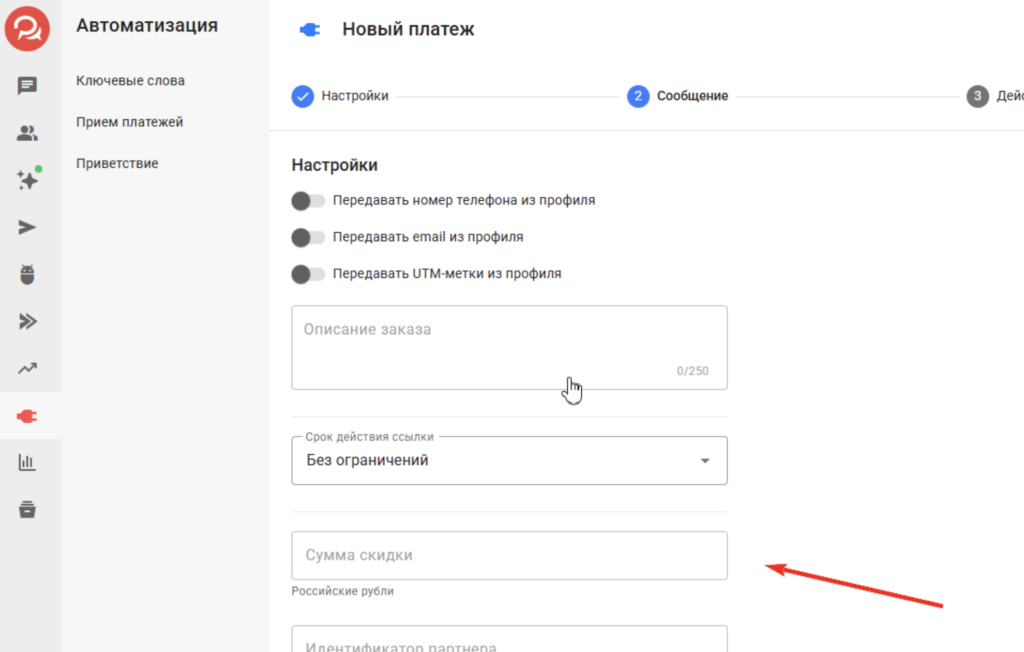Image resolution: width=1024 pixels, height=652 pixels.
Task: Click the red chat logo icon
Action: [28, 27]
